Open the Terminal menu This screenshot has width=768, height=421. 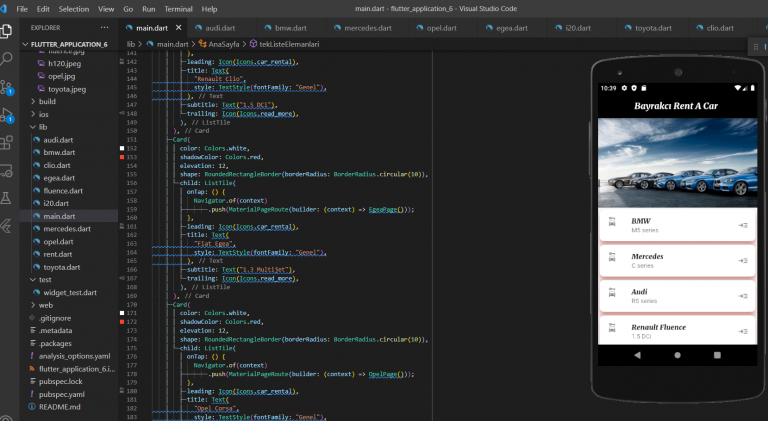[178, 8]
